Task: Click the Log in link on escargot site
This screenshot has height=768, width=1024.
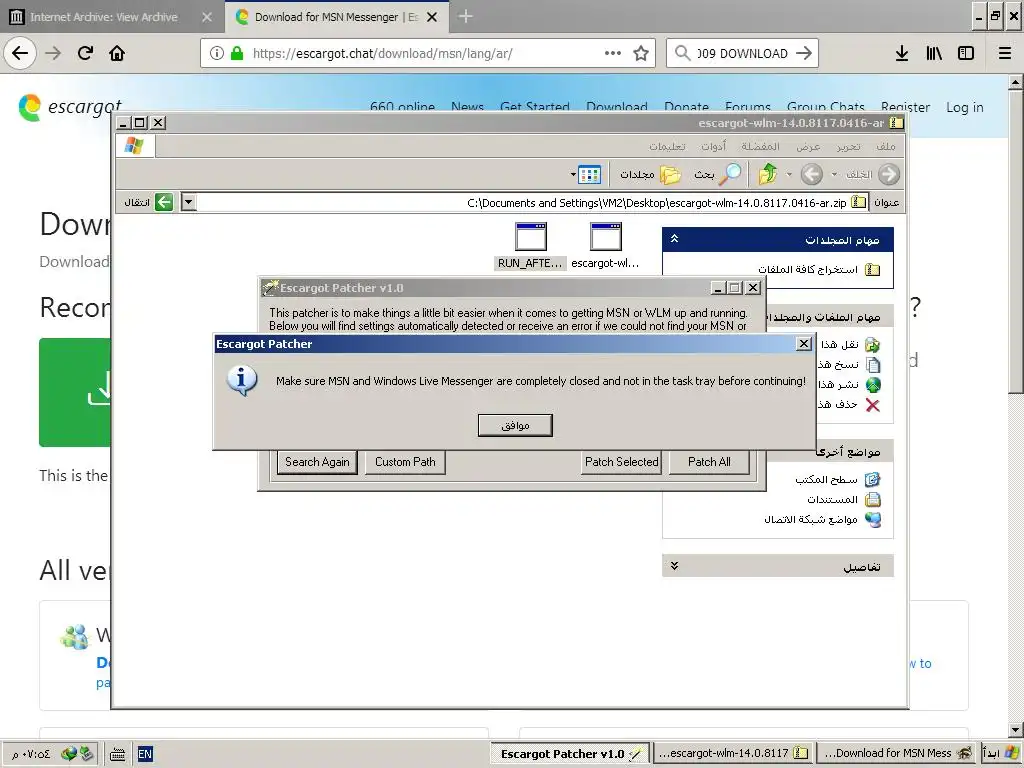Action: tap(965, 107)
